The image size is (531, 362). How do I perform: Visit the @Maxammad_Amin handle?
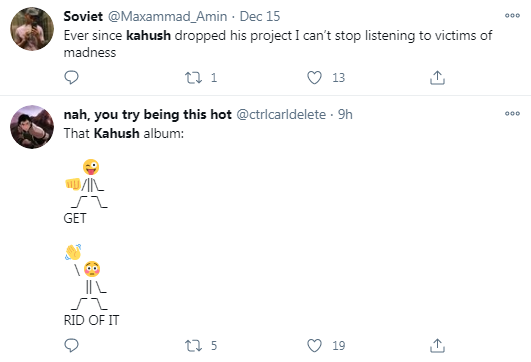click(x=167, y=16)
